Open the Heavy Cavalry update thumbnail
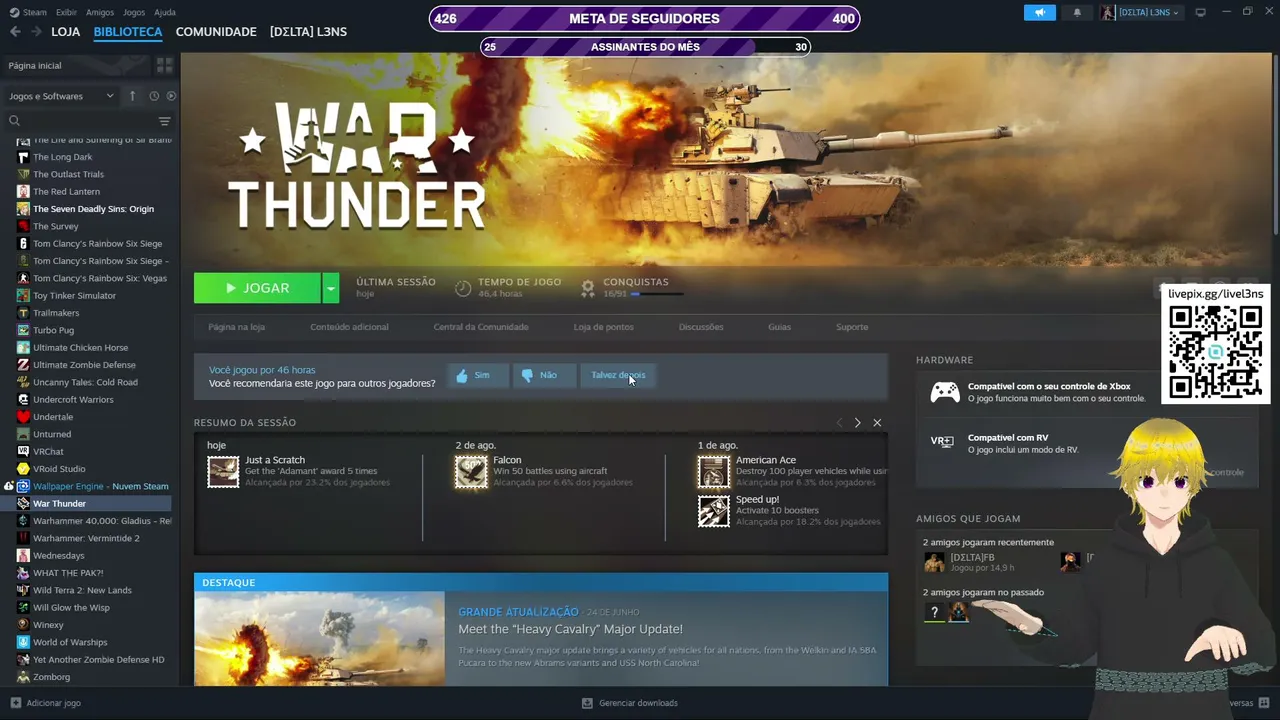The width and height of the screenshot is (1280, 720). tap(319, 639)
